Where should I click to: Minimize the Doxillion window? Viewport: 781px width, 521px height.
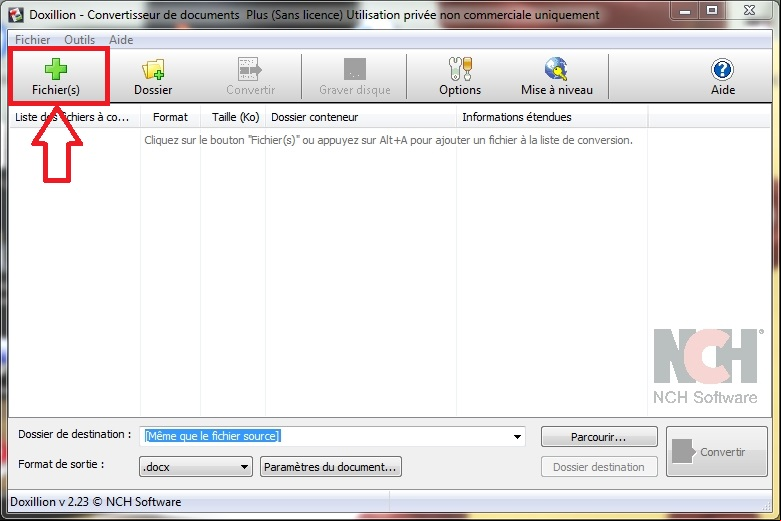[685, 10]
